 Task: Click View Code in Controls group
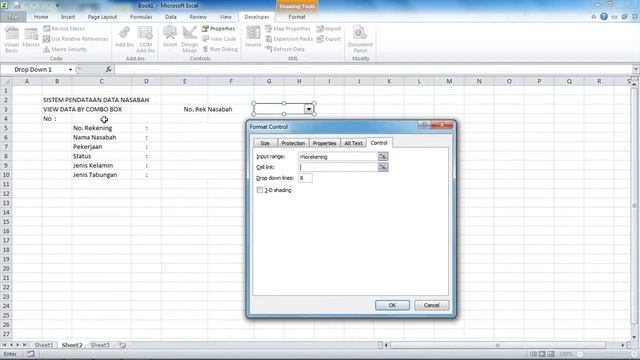tap(219, 39)
